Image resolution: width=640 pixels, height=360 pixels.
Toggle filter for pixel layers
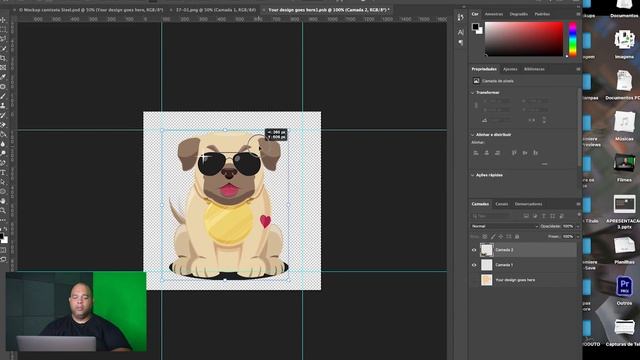[x=526, y=216]
